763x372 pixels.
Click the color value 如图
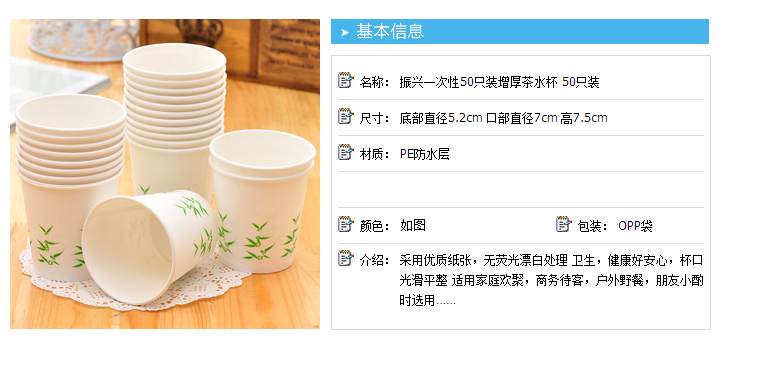[x=413, y=225]
